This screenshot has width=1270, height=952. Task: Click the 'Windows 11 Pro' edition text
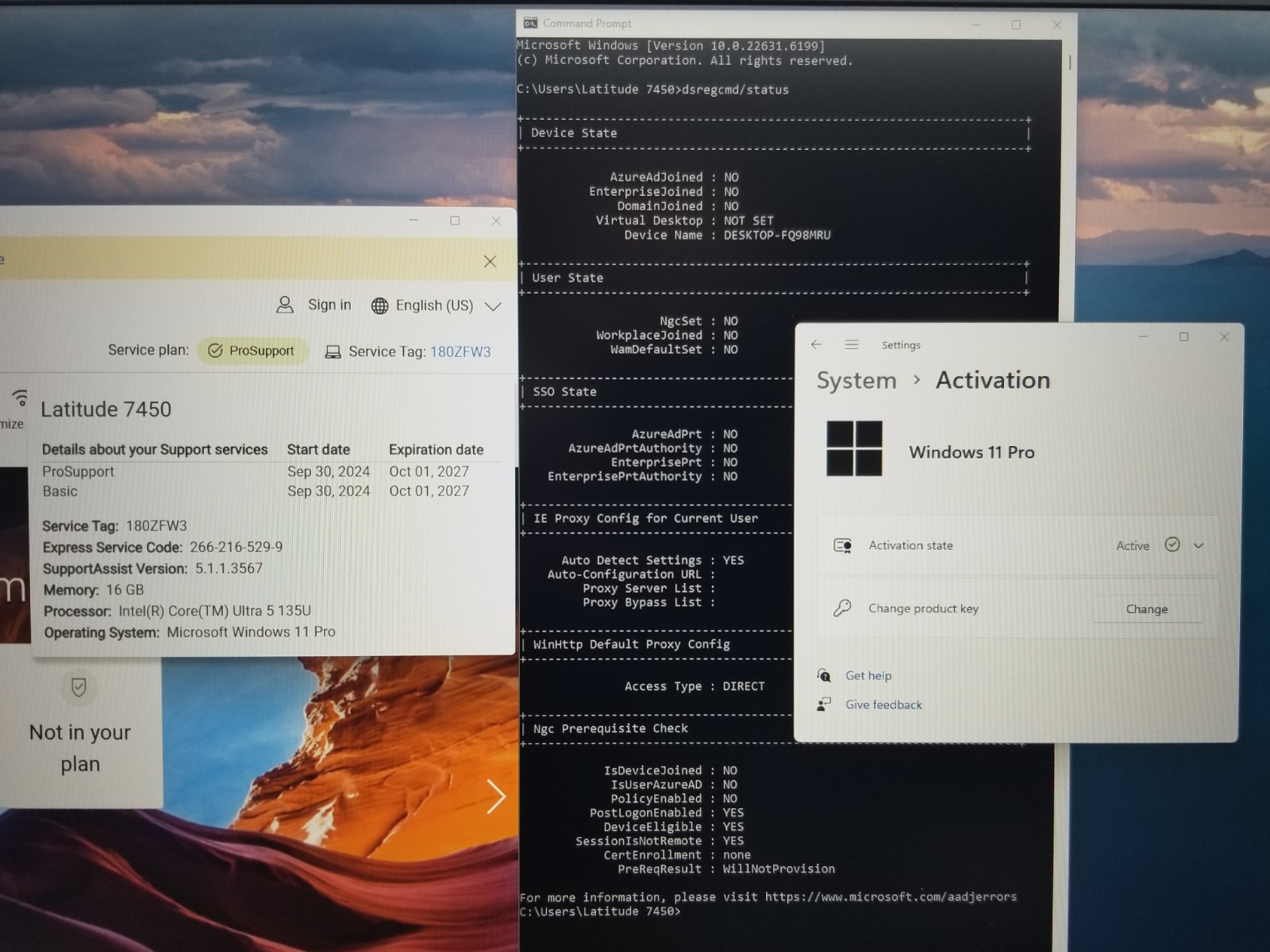(972, 452)
